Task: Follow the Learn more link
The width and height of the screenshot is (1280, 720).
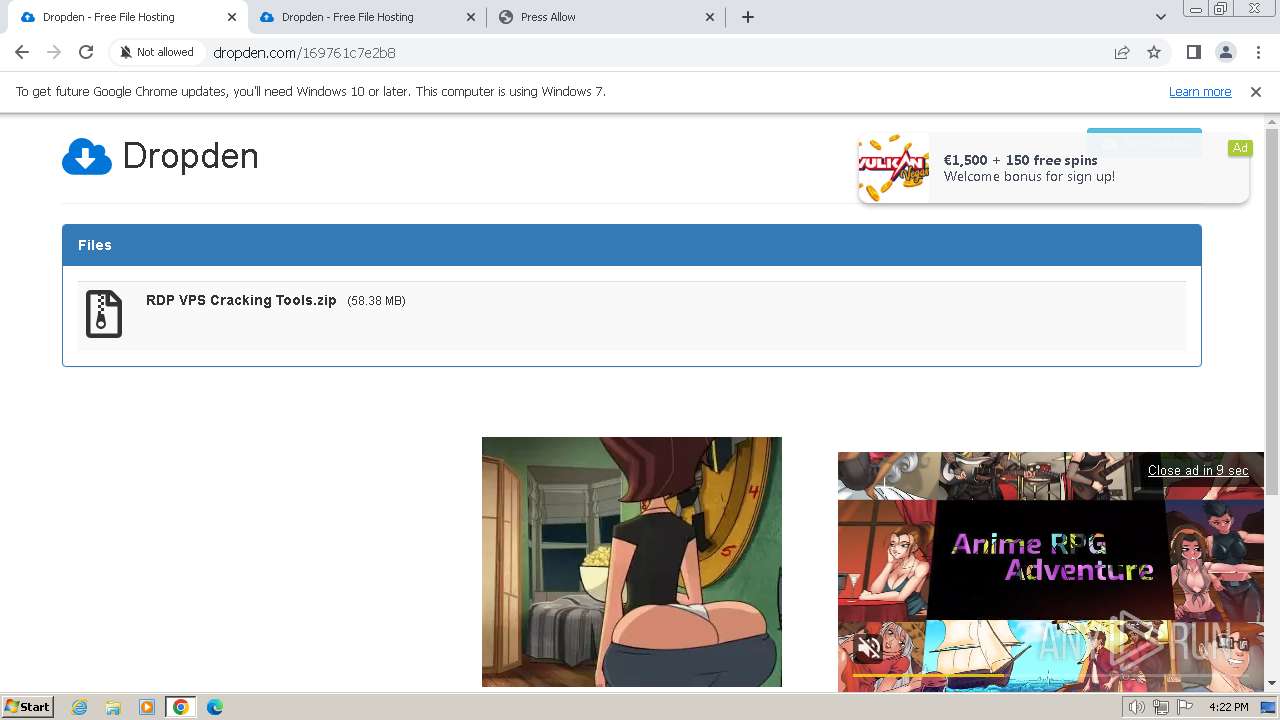Action: coord(1200,91)
